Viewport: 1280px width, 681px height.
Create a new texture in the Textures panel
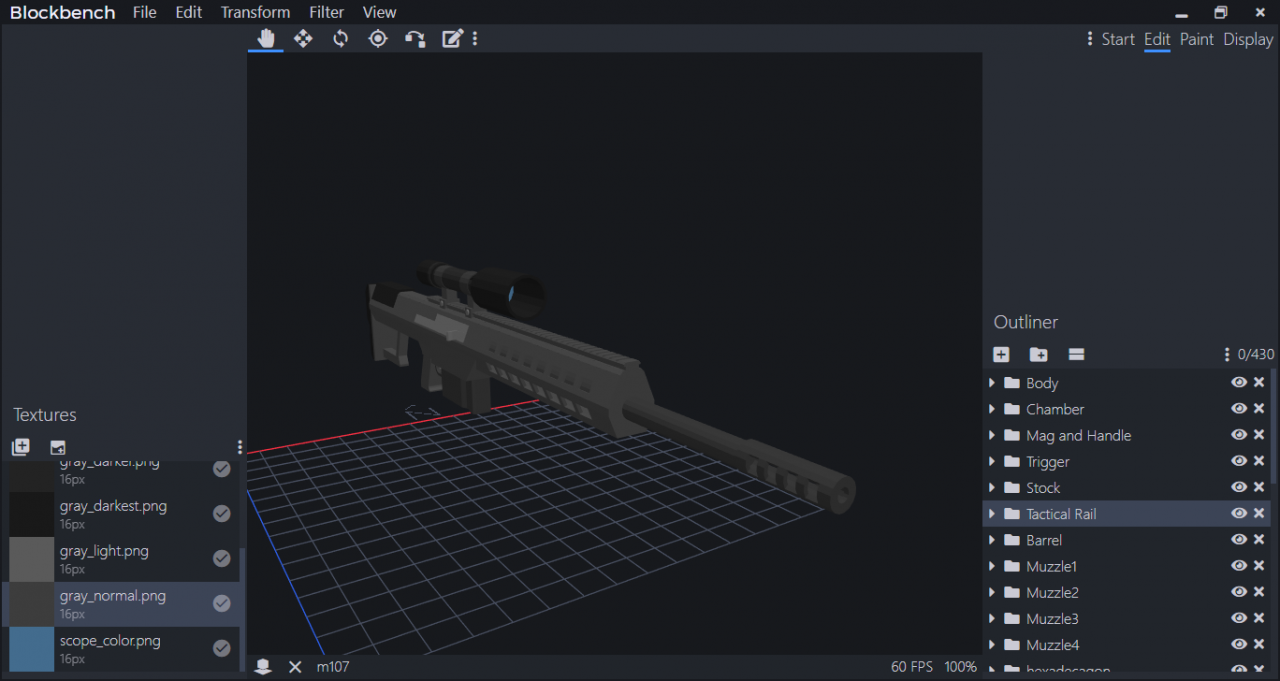[x=20, y=447]
